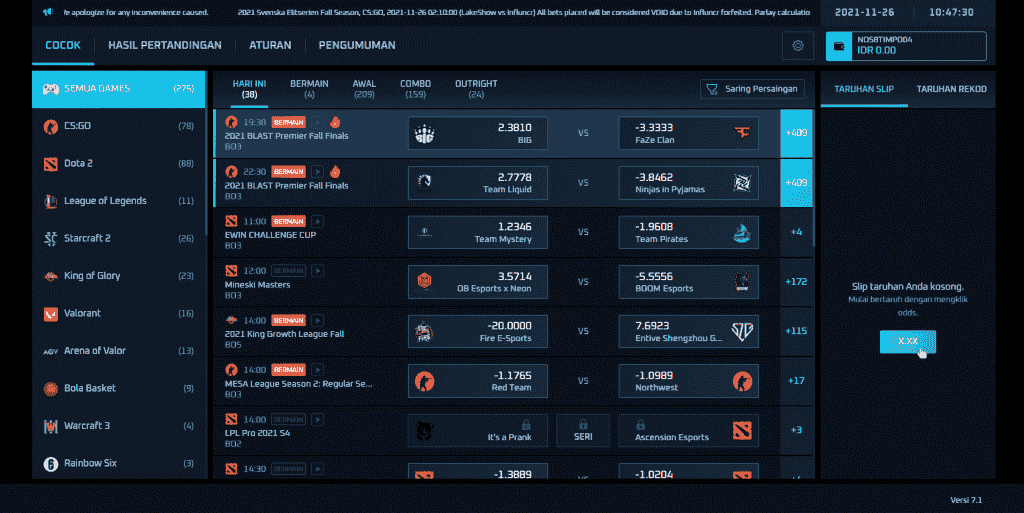Play stream icon for BIG vs FaZe match

point(317,122)
